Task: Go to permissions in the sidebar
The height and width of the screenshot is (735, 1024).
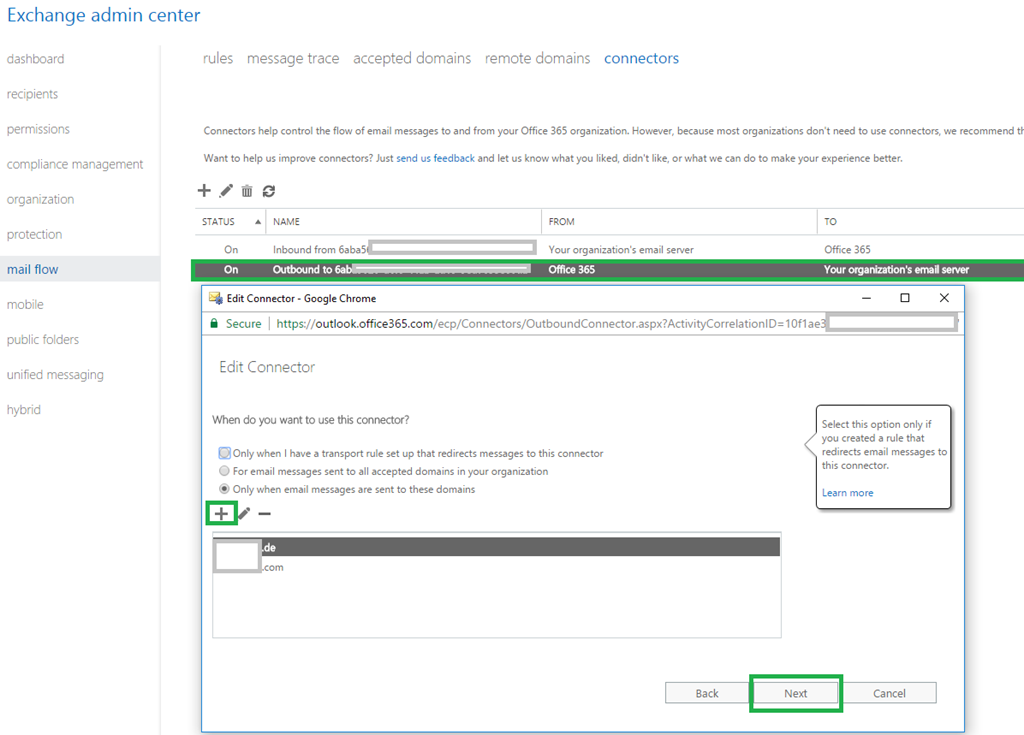Action: [39, 129]
